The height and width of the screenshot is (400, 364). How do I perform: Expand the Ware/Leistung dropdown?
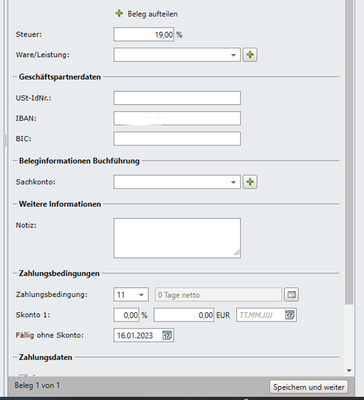[x=233, y=55]
